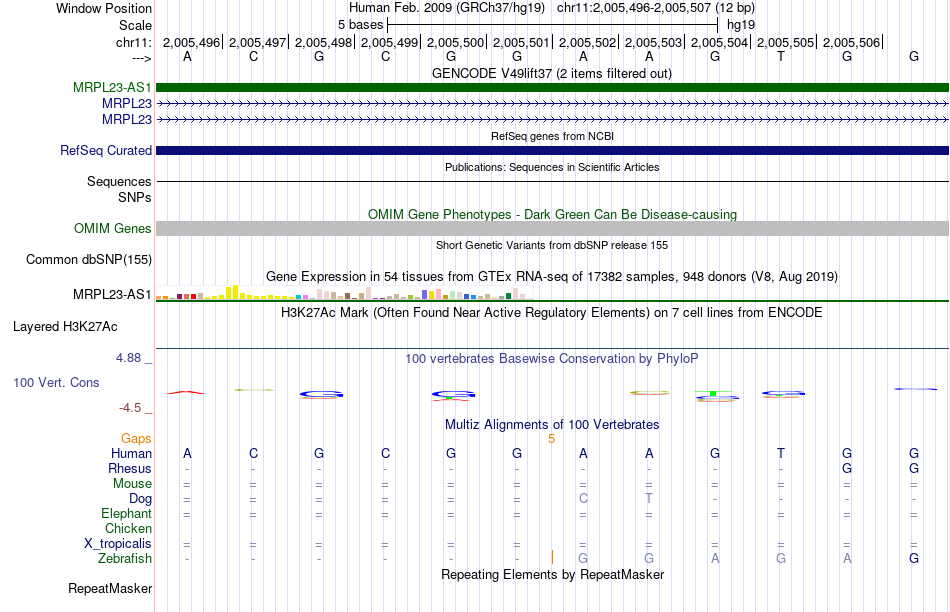Open Publications: Sequences in Scientific Articles title

552,167
